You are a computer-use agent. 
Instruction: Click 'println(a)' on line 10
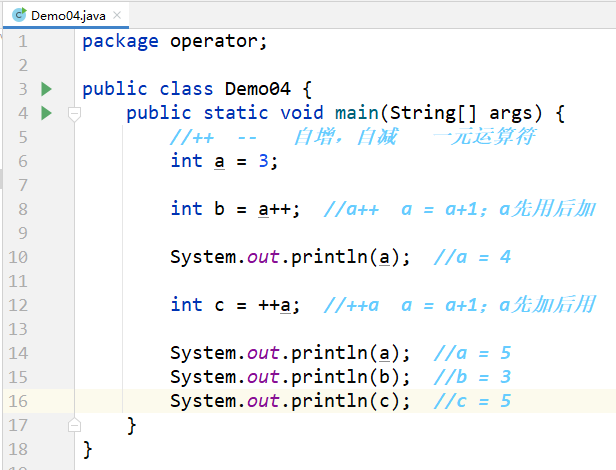[345, 257]
